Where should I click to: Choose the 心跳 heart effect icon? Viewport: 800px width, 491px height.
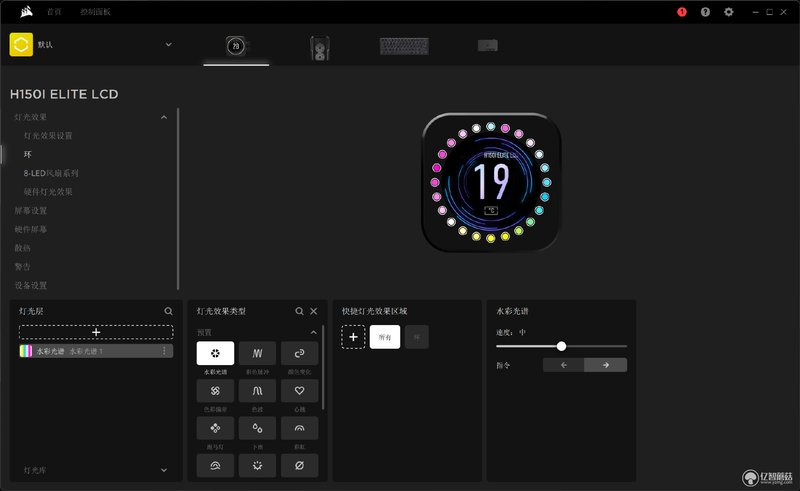299,390
